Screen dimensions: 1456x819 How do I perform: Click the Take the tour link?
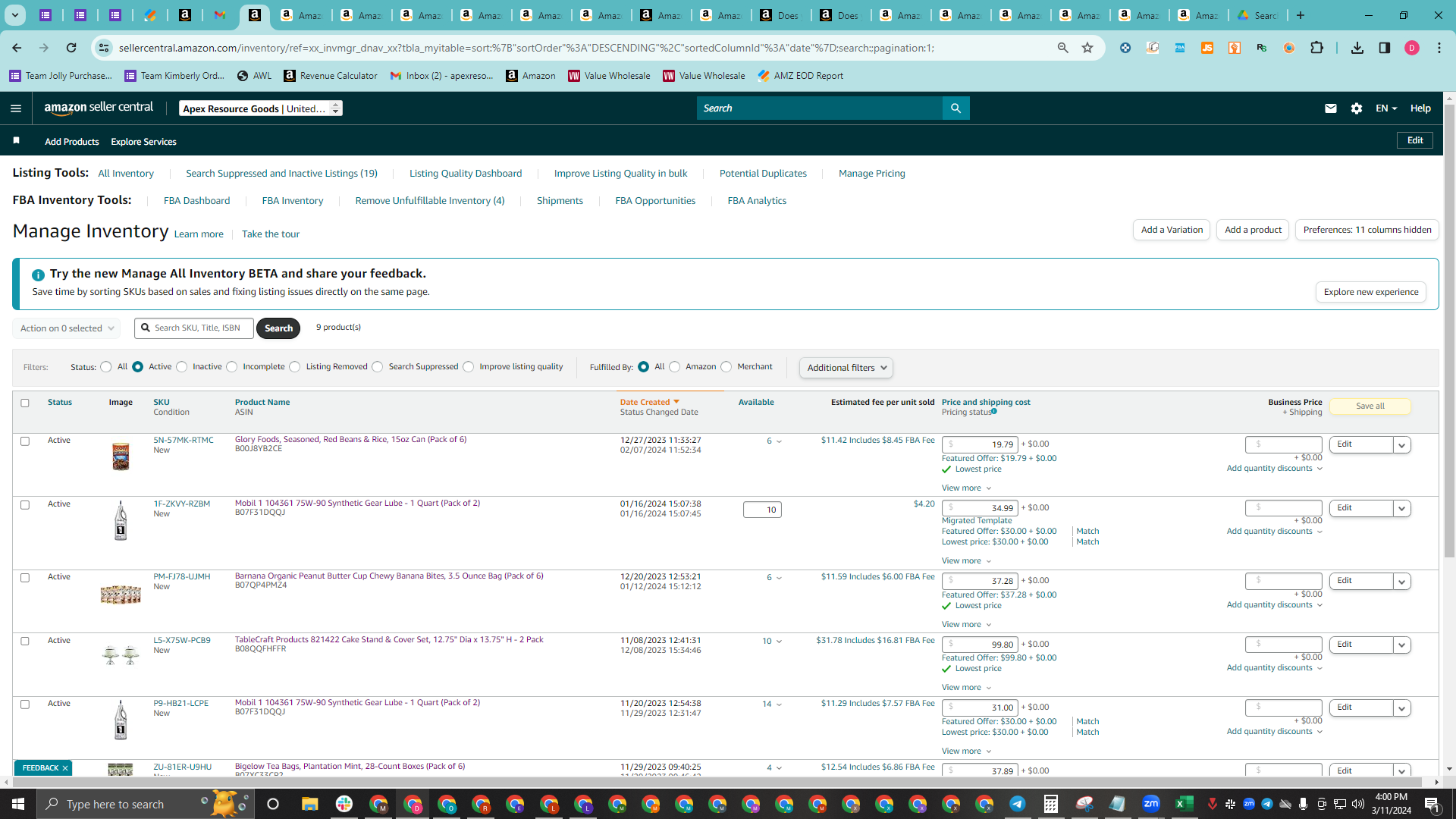(x=271, y=234)
